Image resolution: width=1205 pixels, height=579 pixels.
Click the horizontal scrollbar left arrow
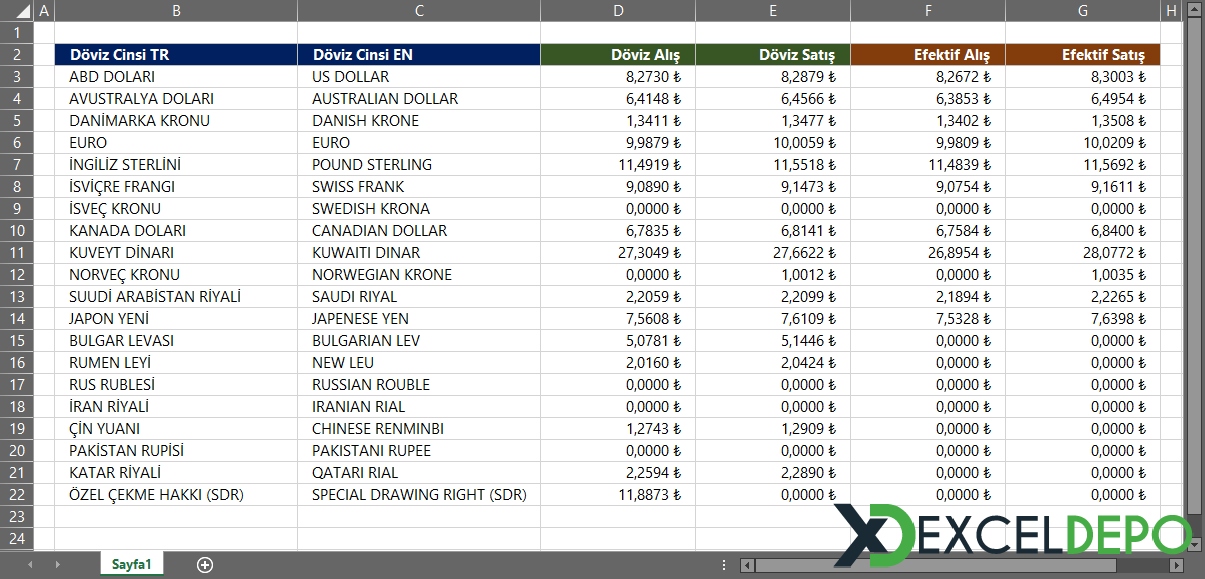(x=747, y=565)
